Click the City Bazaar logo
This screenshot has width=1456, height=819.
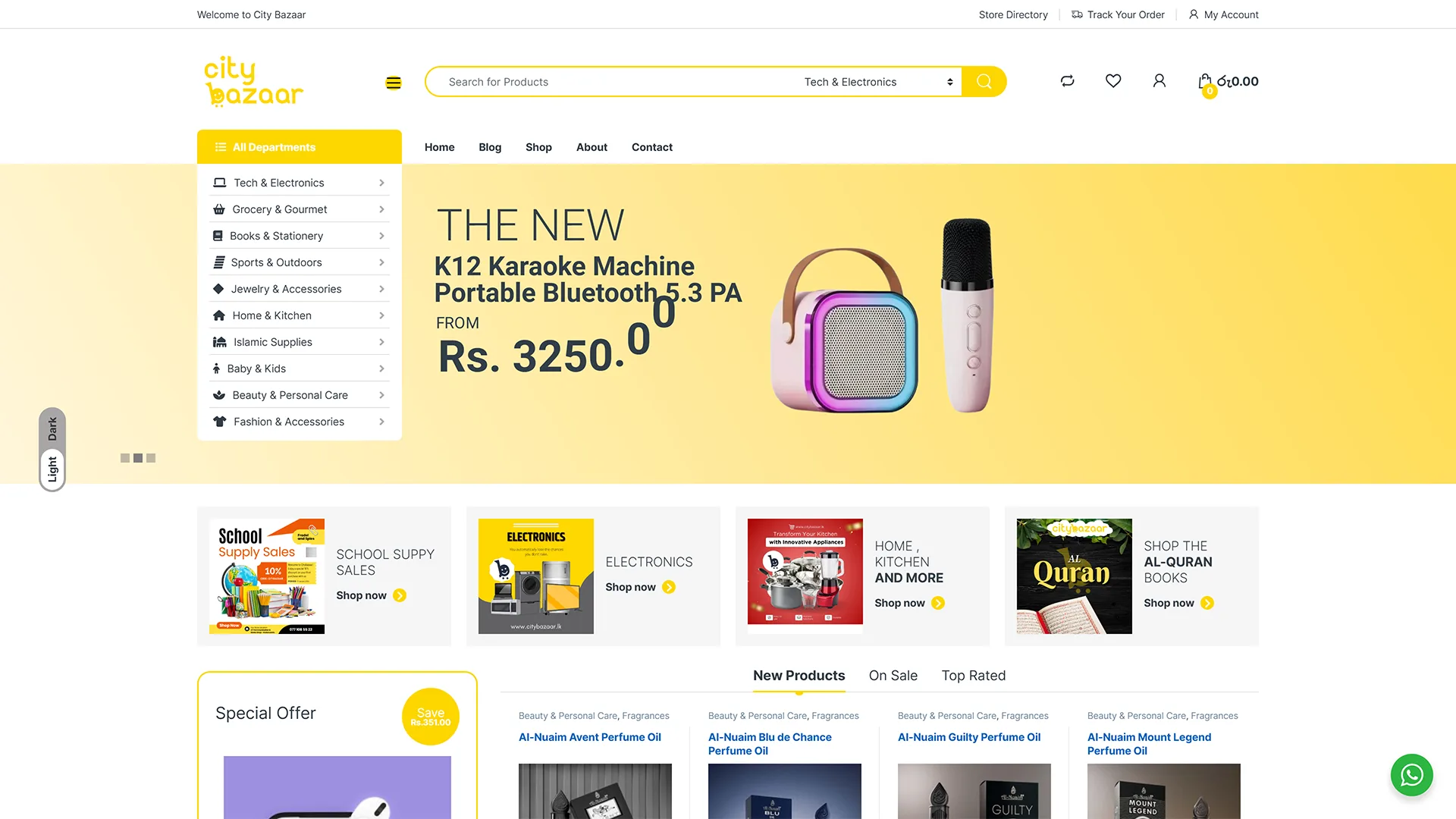point(253,81)
